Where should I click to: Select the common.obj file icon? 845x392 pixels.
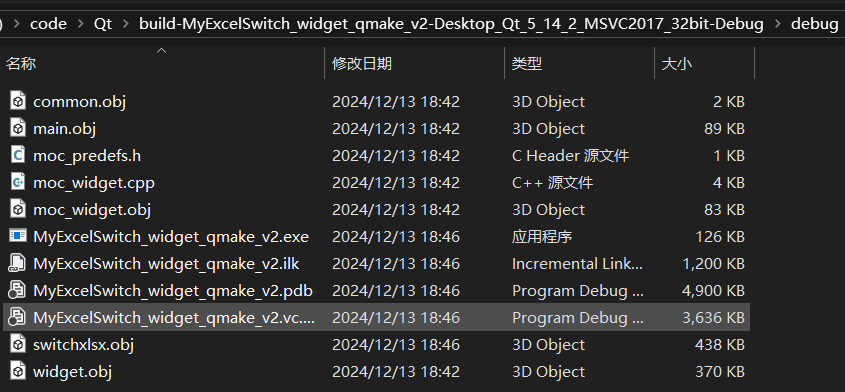click(18, 101)
